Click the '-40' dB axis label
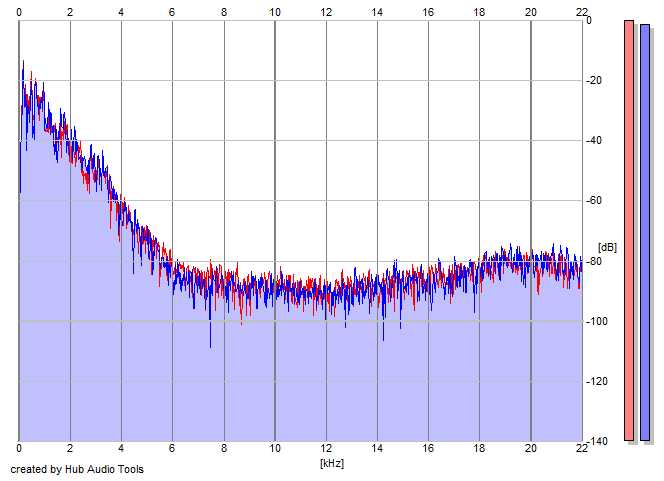Screen dimensions: 664x481 click(x=594, y=141)
